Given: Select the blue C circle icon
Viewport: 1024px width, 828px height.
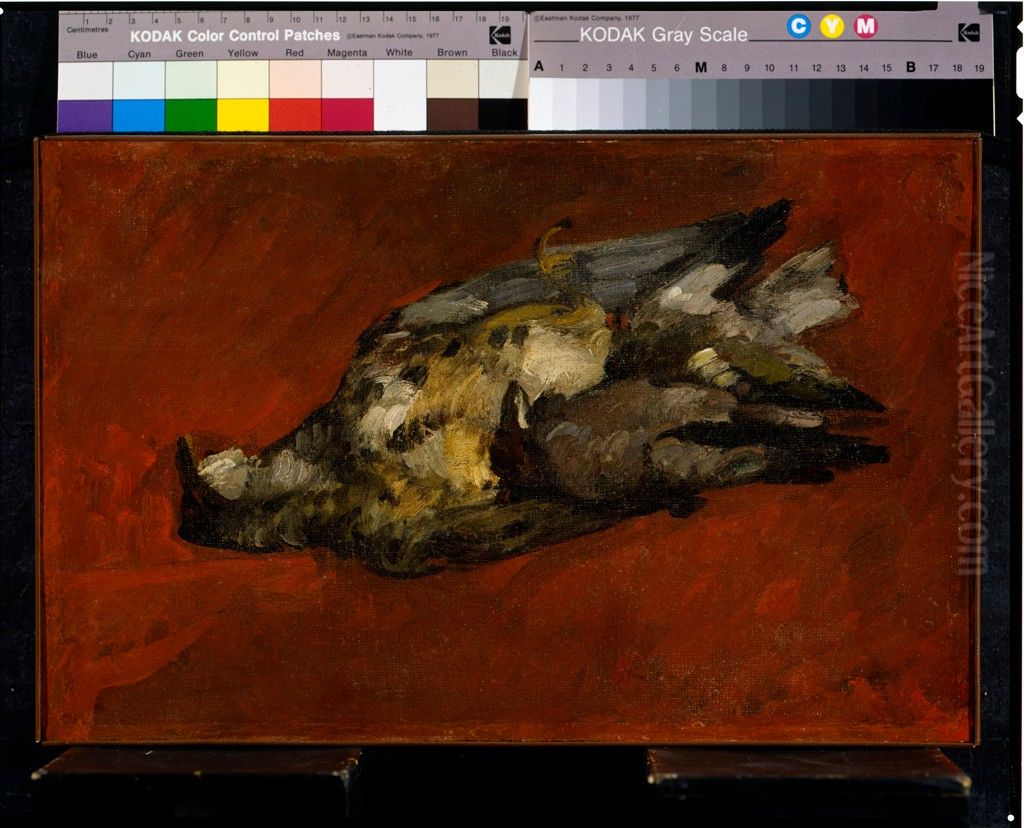Looking at the screenshot, I should point(798,27).
